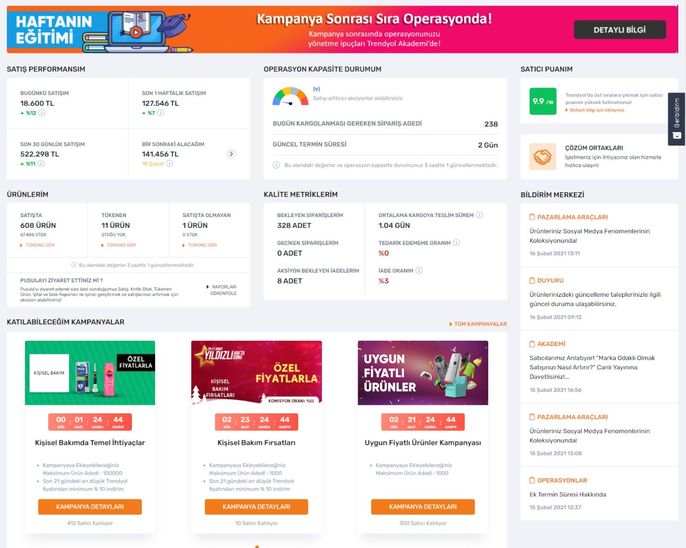
Task: Open first Pazarlama Araçları notification dated 16 Şubat
Action: point(599,235)
